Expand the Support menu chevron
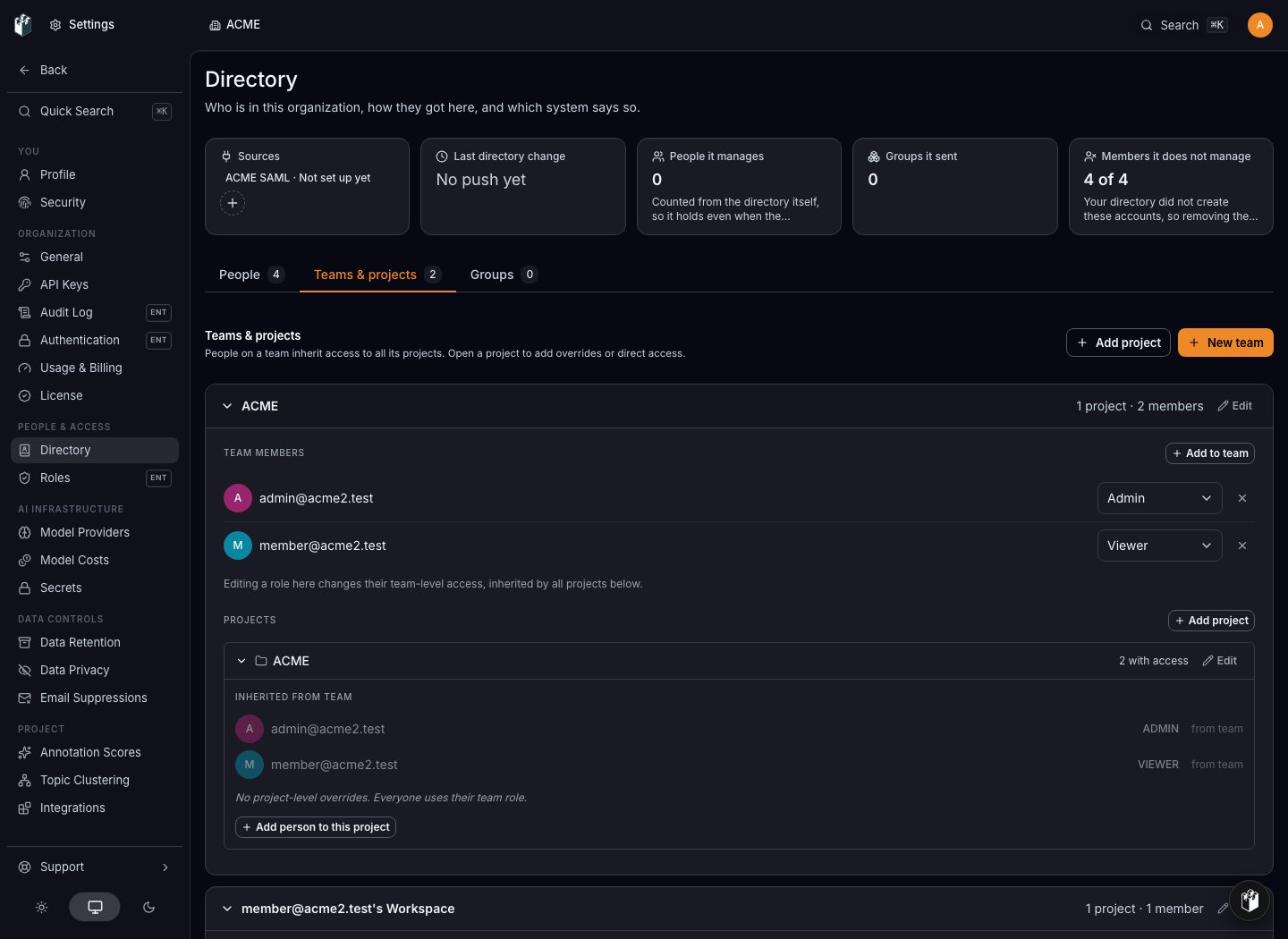The image size is (1288, 939). (x=165, y=867)
